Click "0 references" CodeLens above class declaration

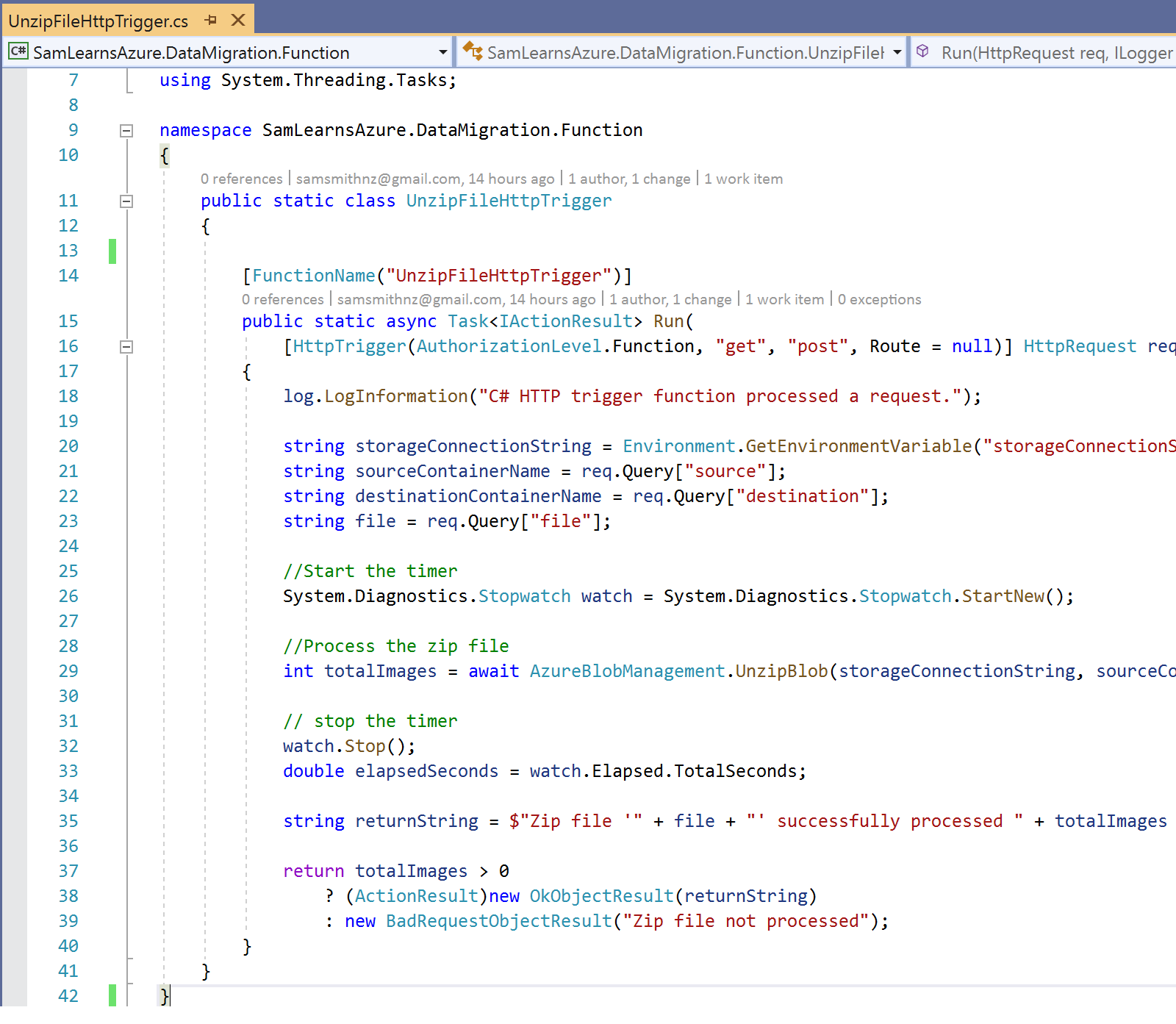241,179
